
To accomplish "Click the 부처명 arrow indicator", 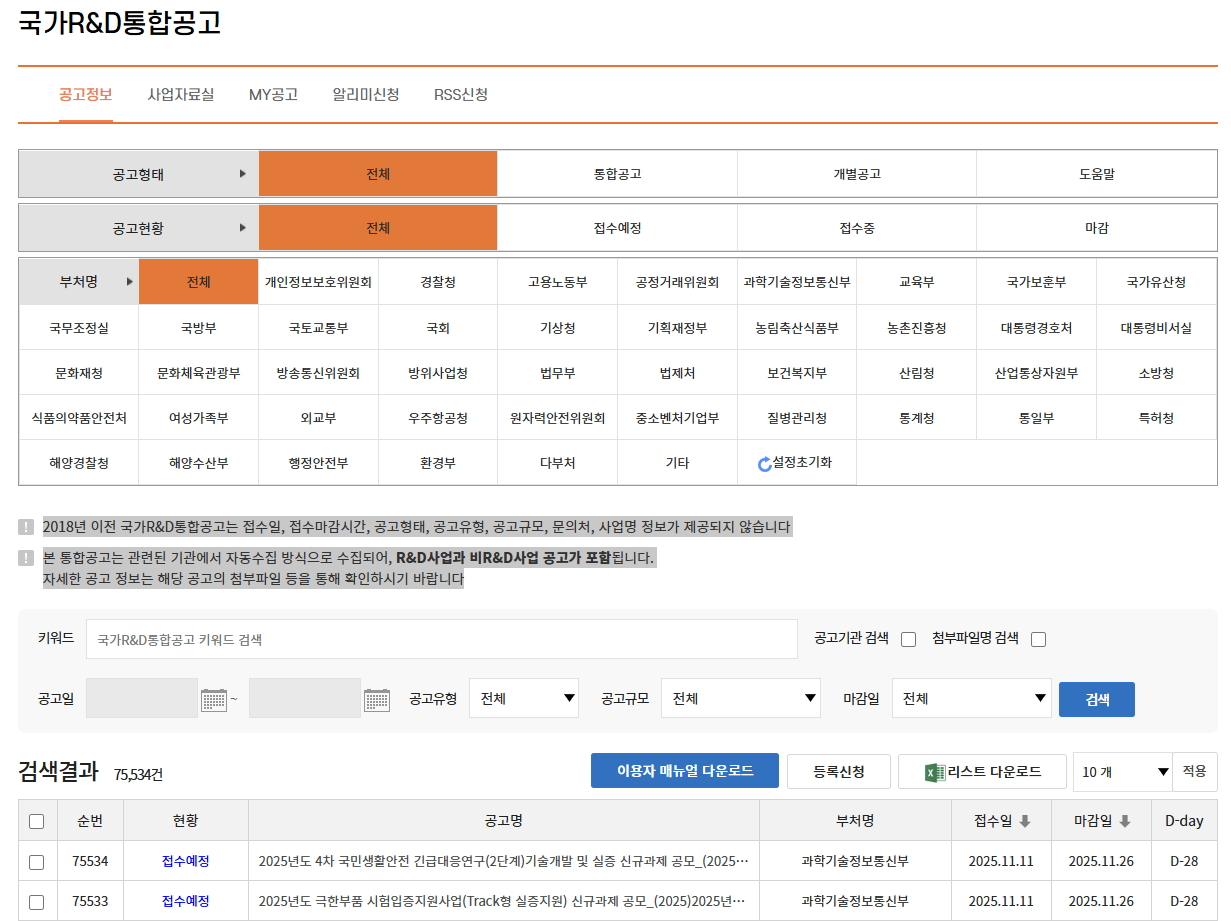I will [x=129, y=282].
